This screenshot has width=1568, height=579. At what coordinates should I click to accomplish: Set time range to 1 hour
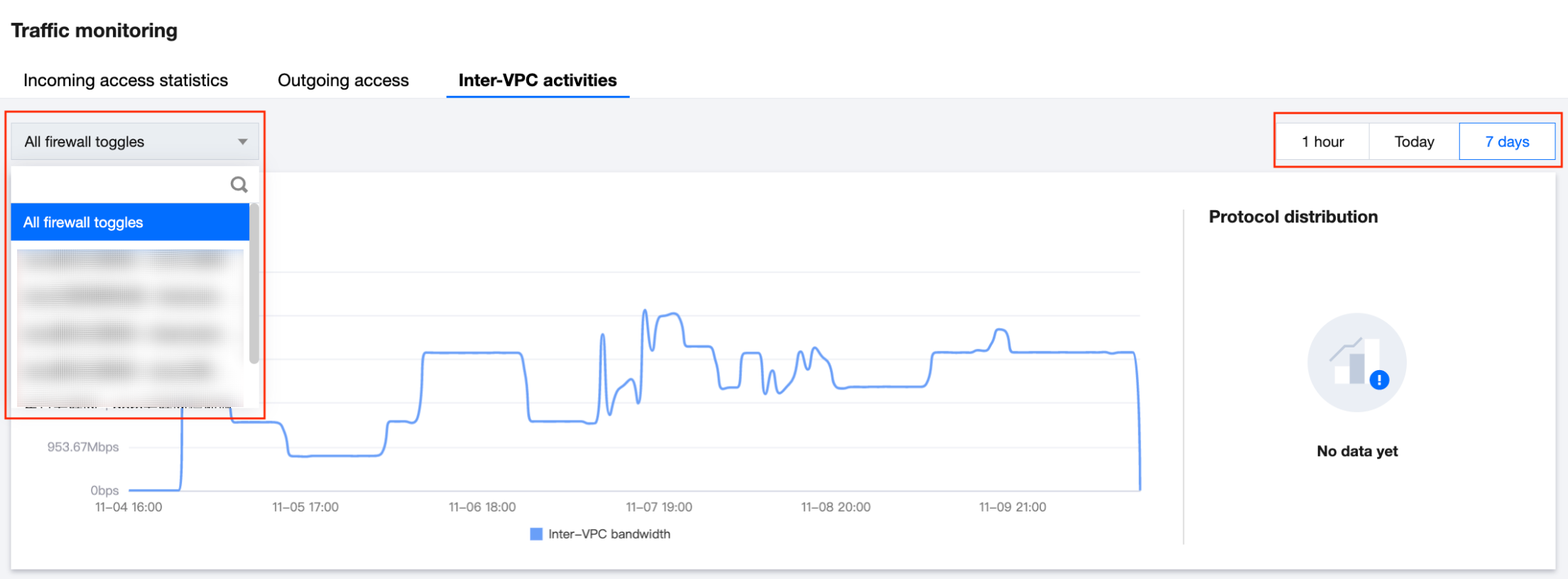point(1322,142)
